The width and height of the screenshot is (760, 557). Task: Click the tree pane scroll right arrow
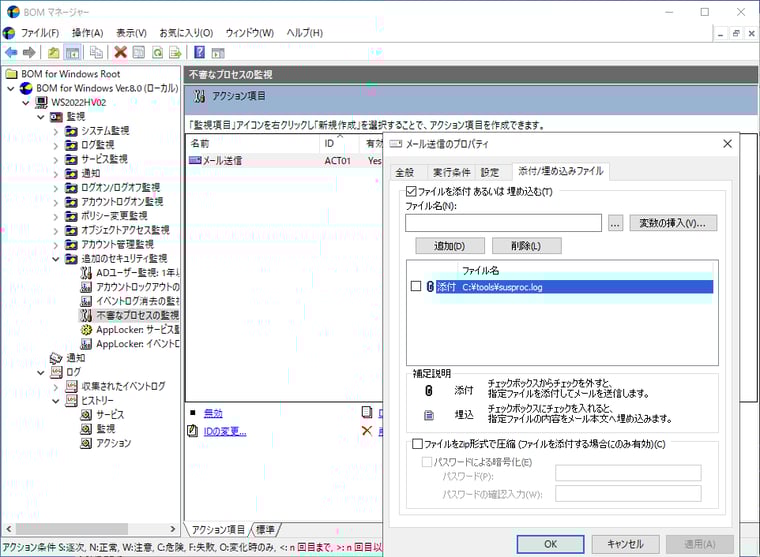point(173,528)
